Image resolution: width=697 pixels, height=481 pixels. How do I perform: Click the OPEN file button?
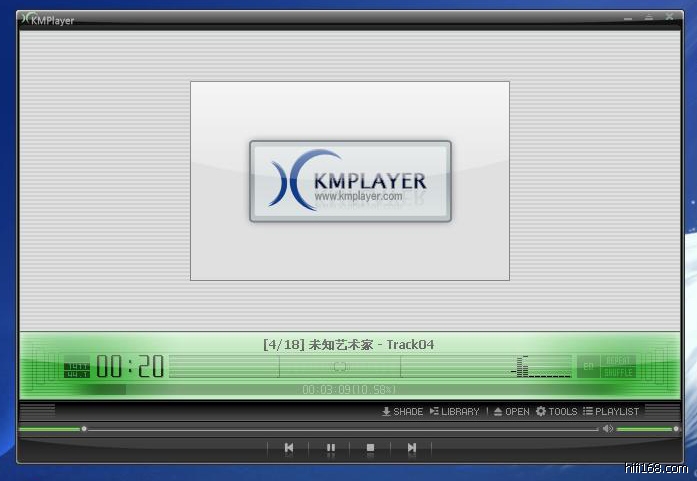[511, 411]
